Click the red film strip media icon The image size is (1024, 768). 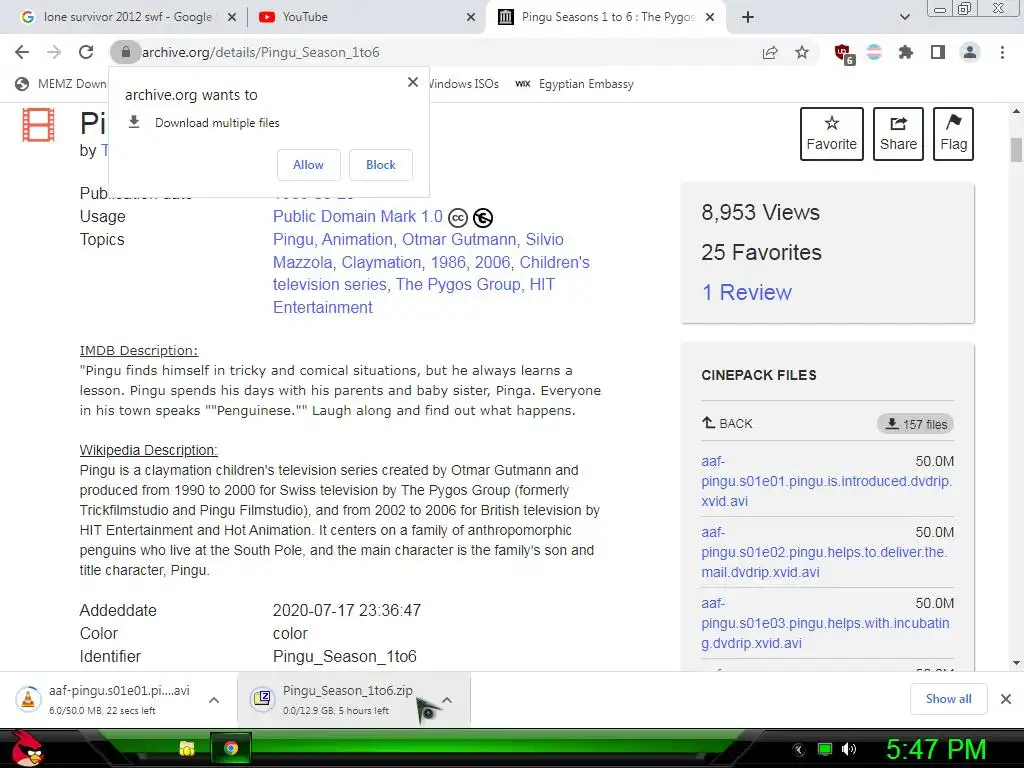pyautogui.click(x=39, y=125)
